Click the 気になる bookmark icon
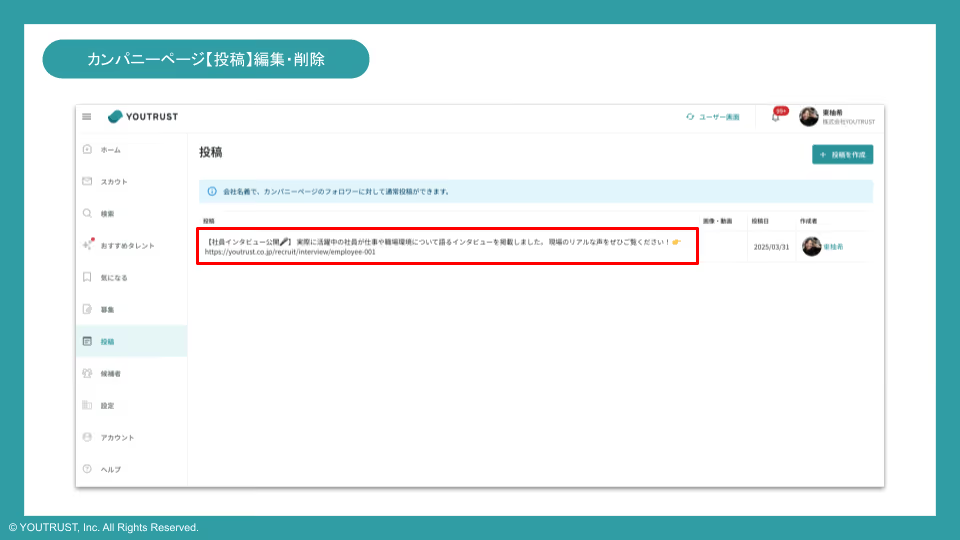Viewport: 960px width, 540px height. coord(88,277)
